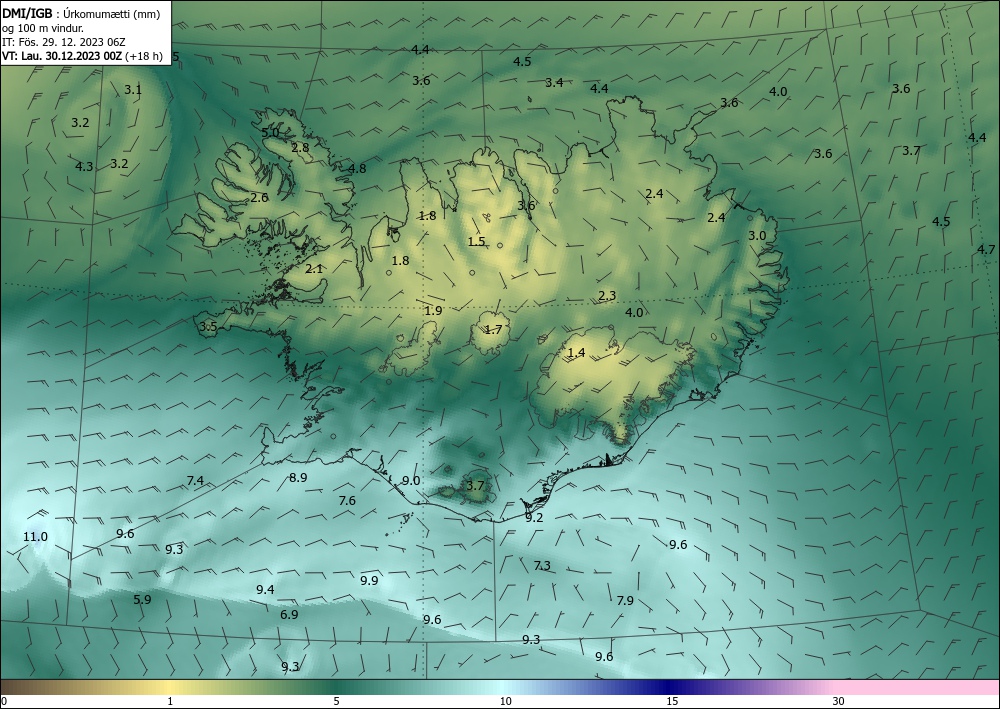Screen dimensions: 1000x709
Task: Click the '30' tick on the color scale
Action: click(838, 701)
